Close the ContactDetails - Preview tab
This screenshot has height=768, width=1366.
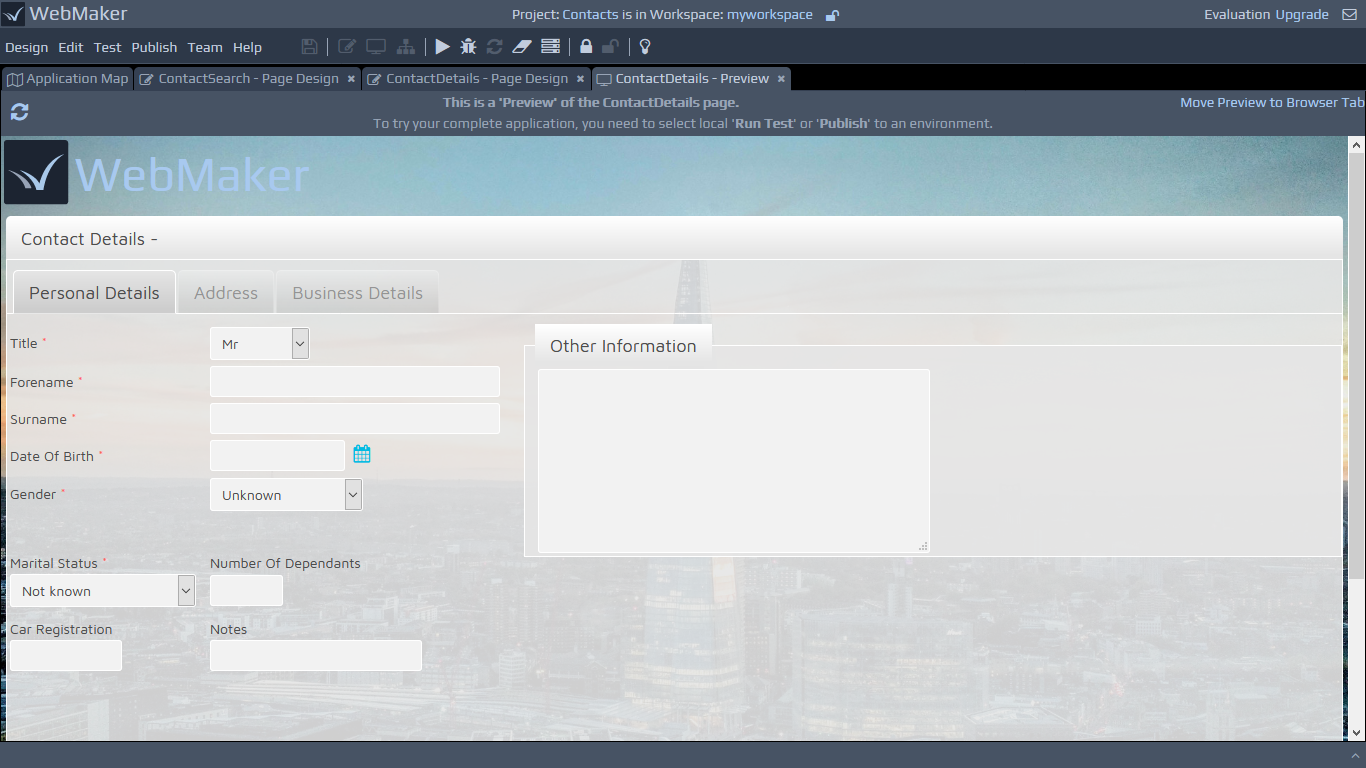[781, 78]
